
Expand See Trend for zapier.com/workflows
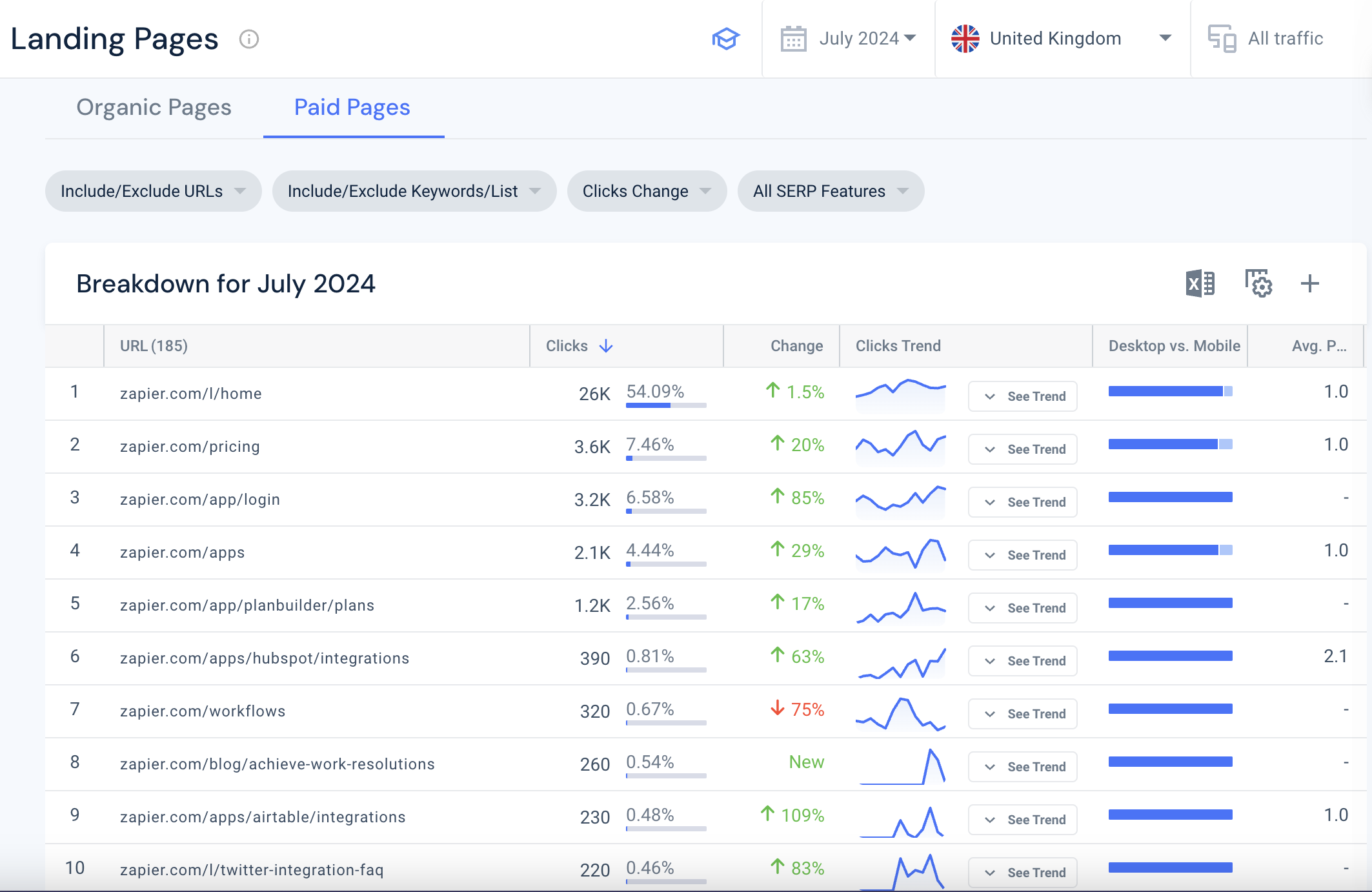(1023, 714)
